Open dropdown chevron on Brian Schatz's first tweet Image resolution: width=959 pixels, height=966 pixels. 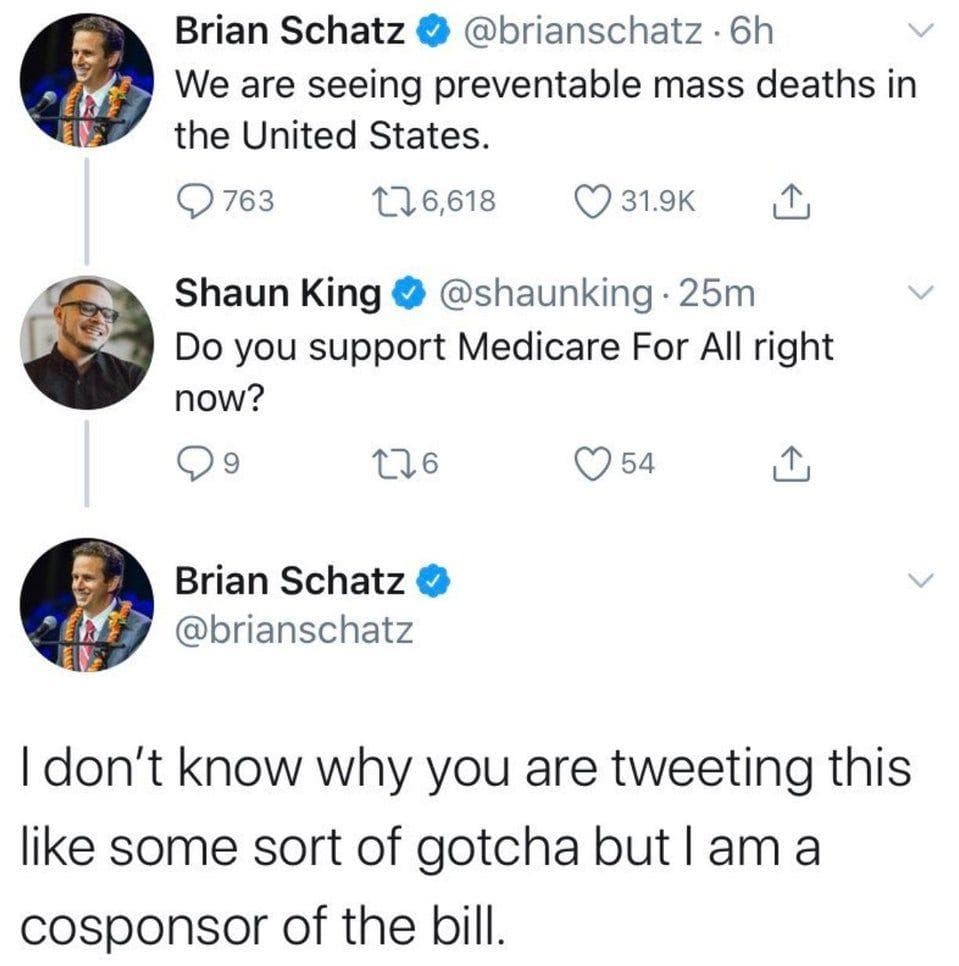click(x=921, y=34)
